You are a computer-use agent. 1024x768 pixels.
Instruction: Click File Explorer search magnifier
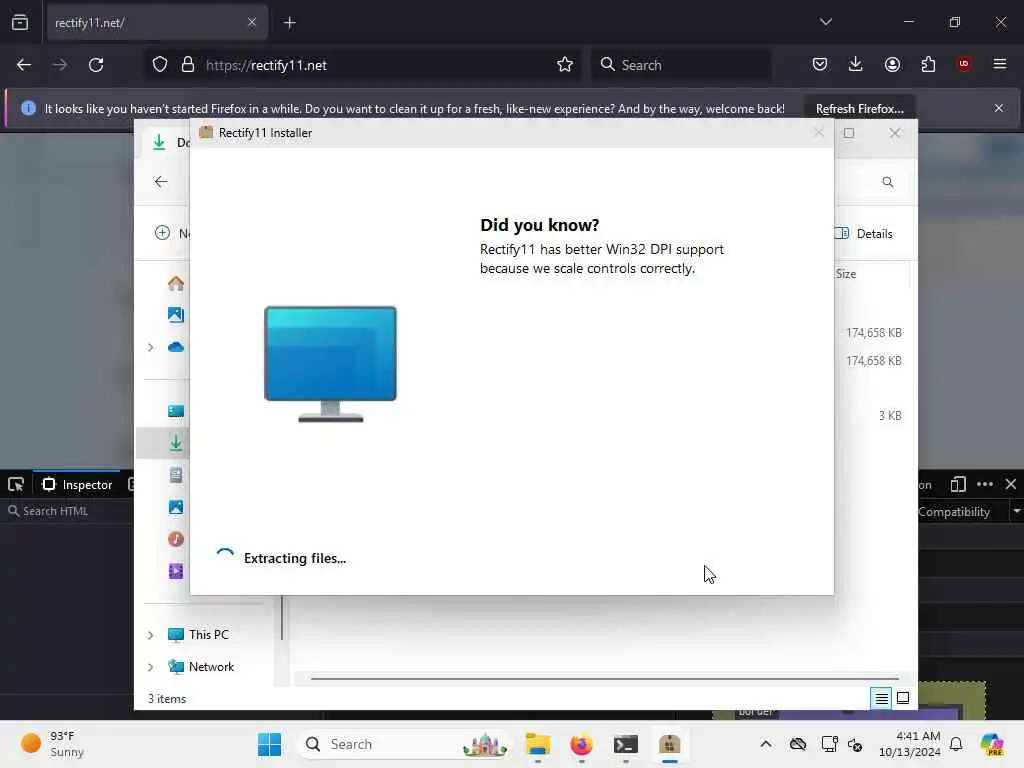click(x=888, y=182)
